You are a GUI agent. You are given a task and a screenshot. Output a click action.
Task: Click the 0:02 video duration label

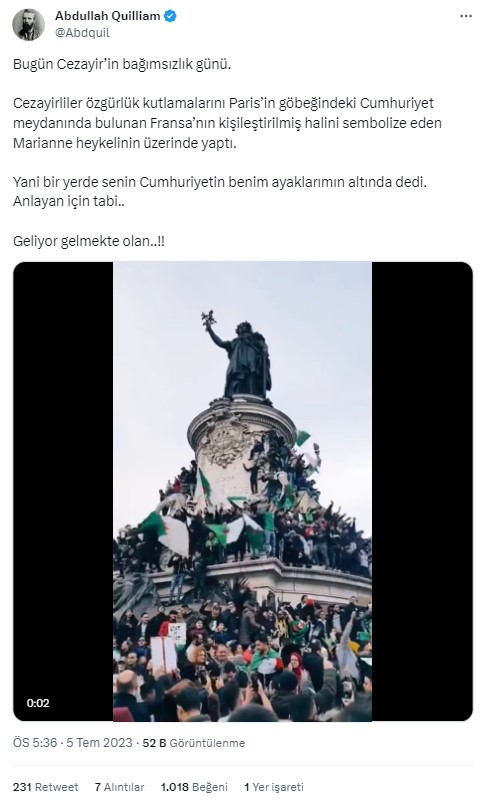pos(38,703)
